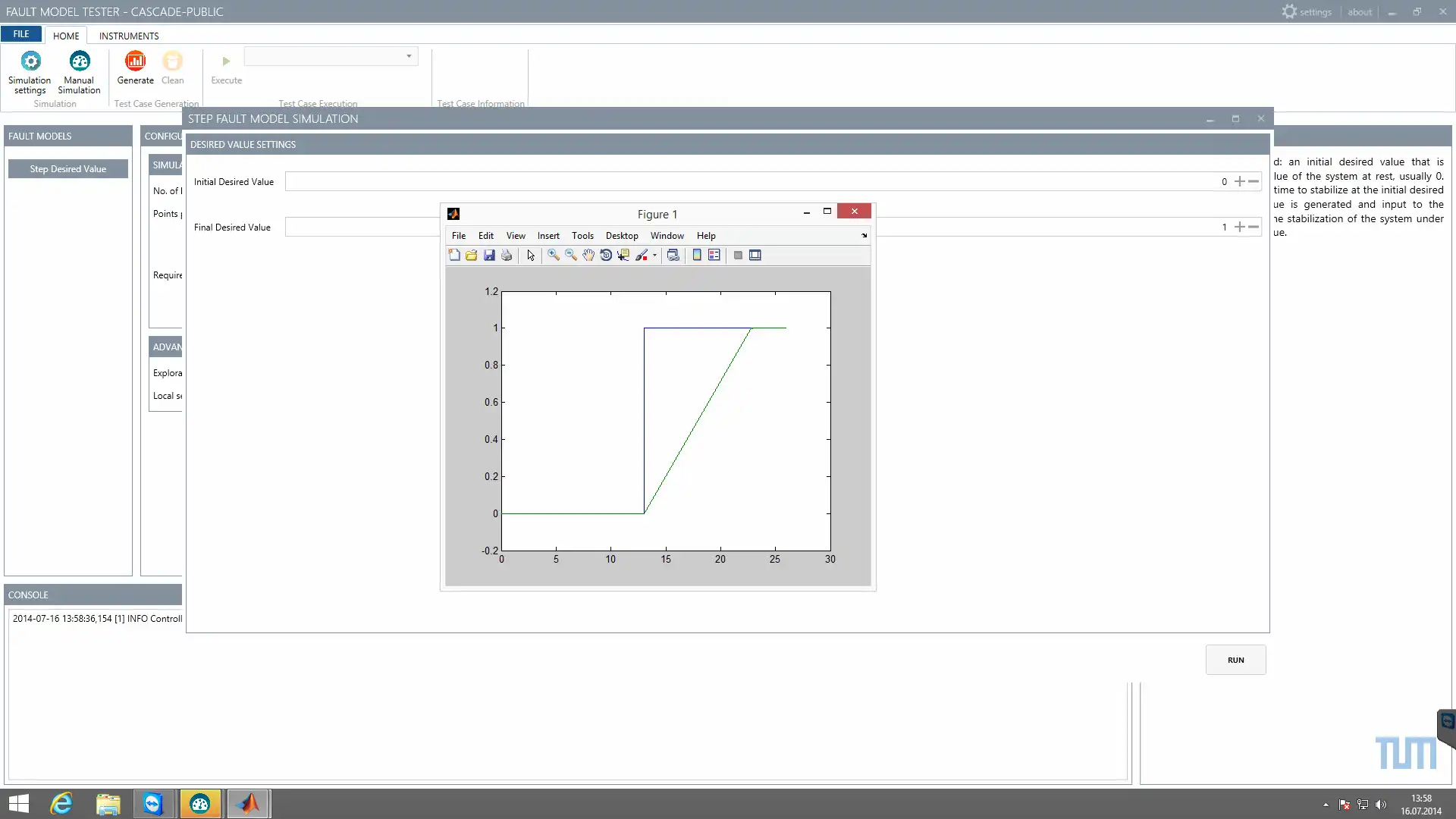Image resolution: width=1456 pixels, height=819 pixels.
Task: Click the Figure 1 plot axes area
Action: (666, 421)
